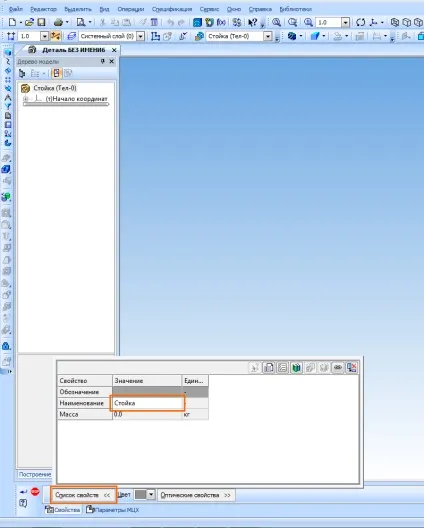Open the Системный слой (0) layer dropdown
Viewport: 424px width, 528px height.
point(141,36)
